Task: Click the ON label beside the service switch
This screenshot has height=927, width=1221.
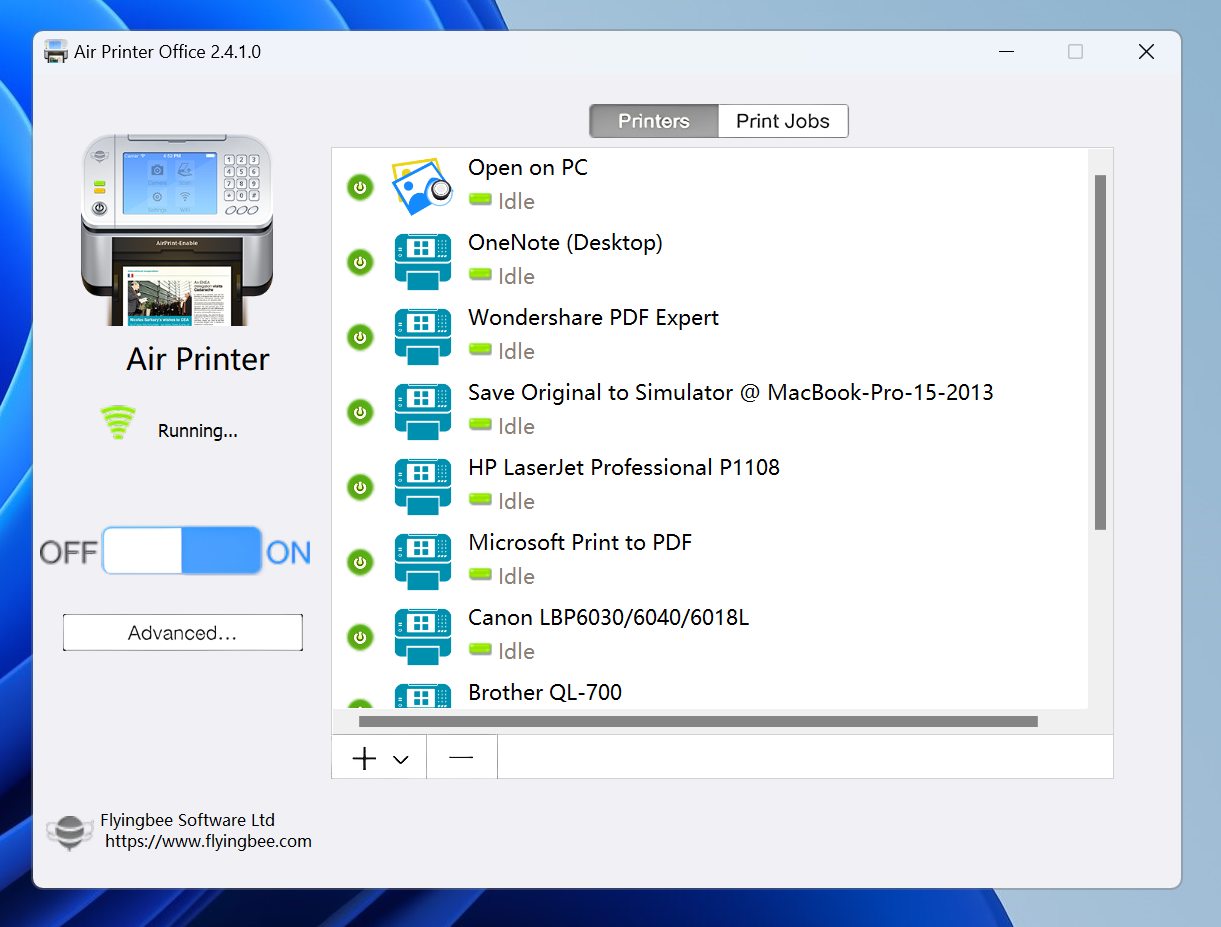Action: pos(289,552)
